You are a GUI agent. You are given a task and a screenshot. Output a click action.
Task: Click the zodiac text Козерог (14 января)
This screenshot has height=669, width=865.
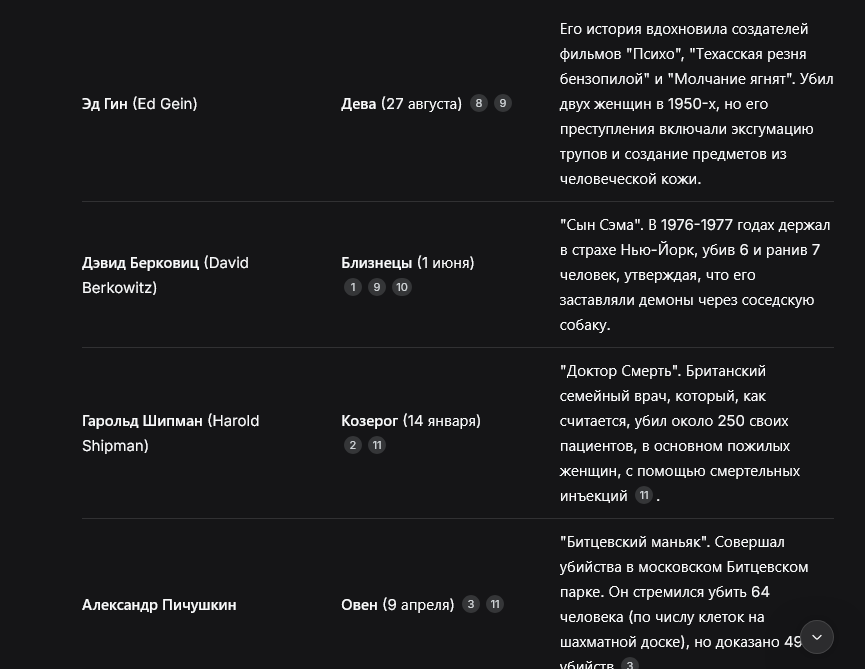tap(411, 421)
